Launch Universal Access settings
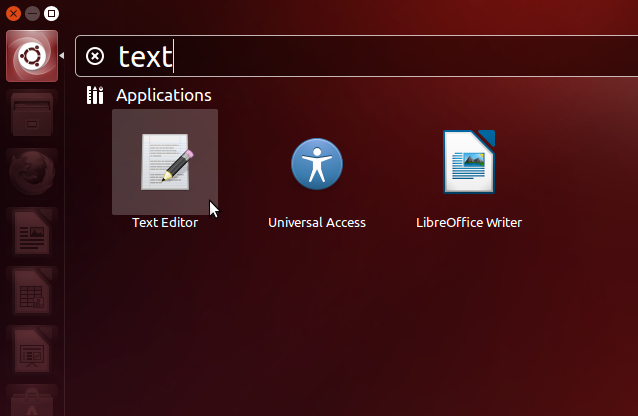 (317, 164)
